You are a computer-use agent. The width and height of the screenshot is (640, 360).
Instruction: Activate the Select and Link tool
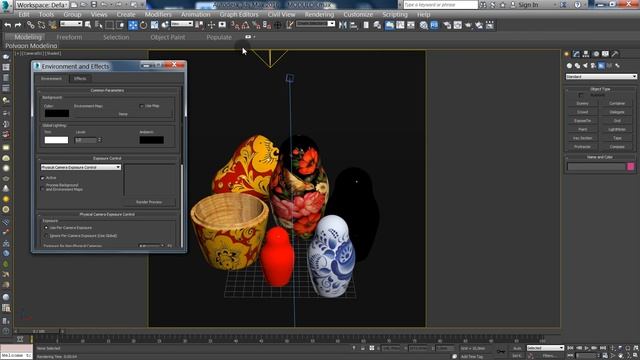(31, 25)
